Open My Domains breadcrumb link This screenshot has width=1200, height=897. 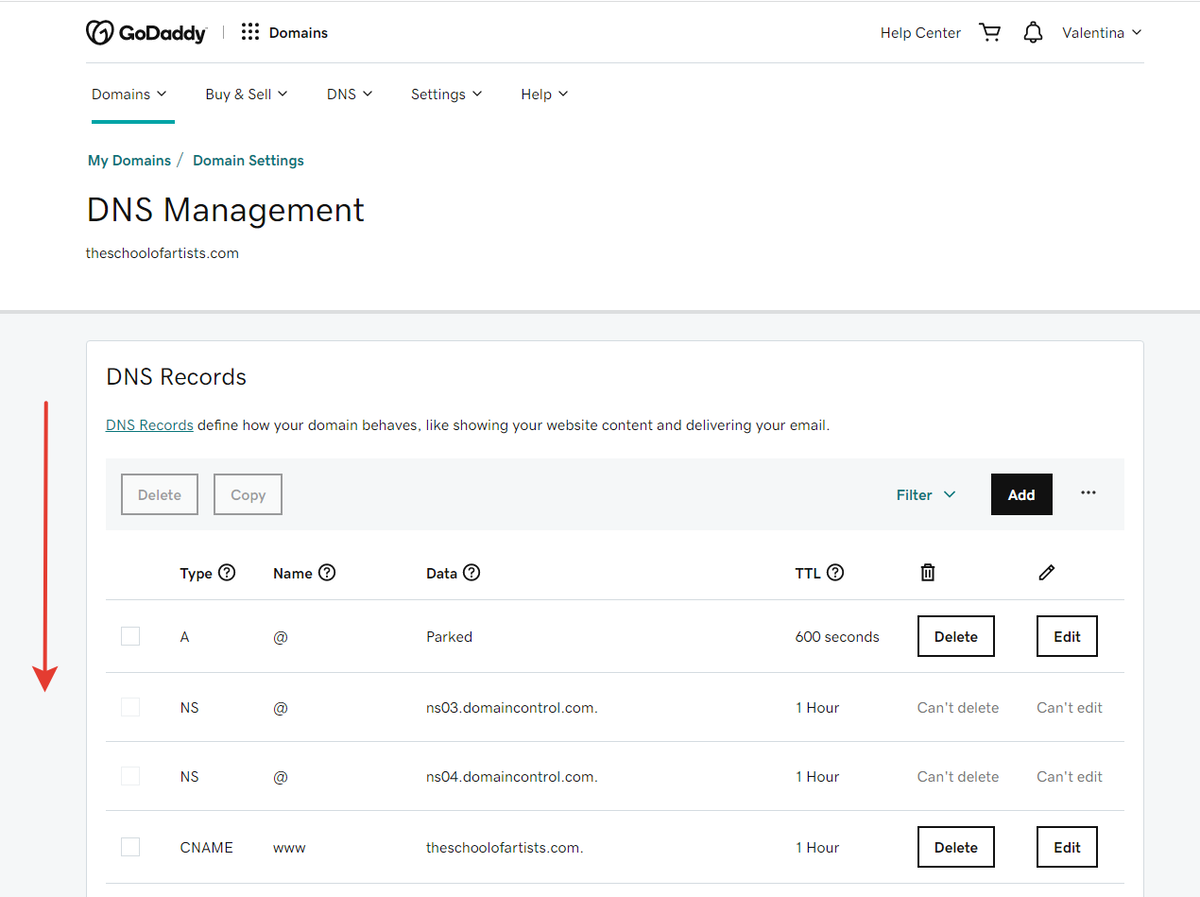[x=129, y=160]
